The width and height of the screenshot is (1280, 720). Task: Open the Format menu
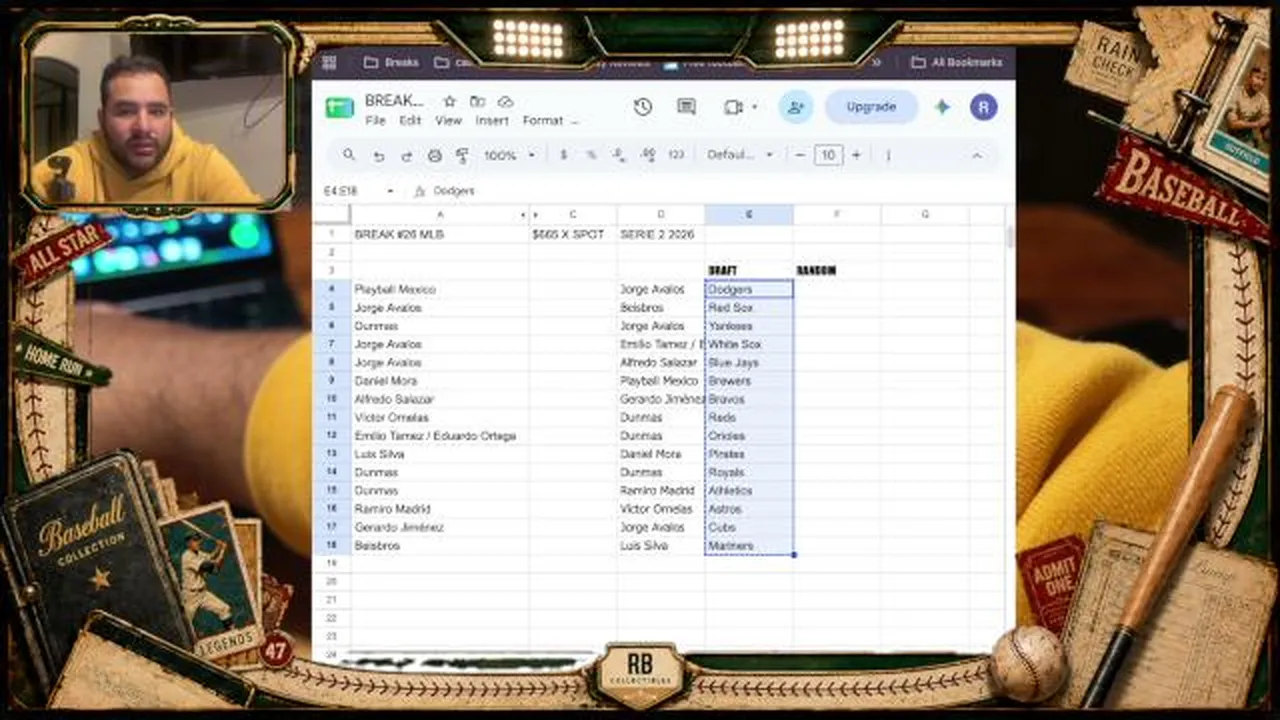tap(543, 121)
